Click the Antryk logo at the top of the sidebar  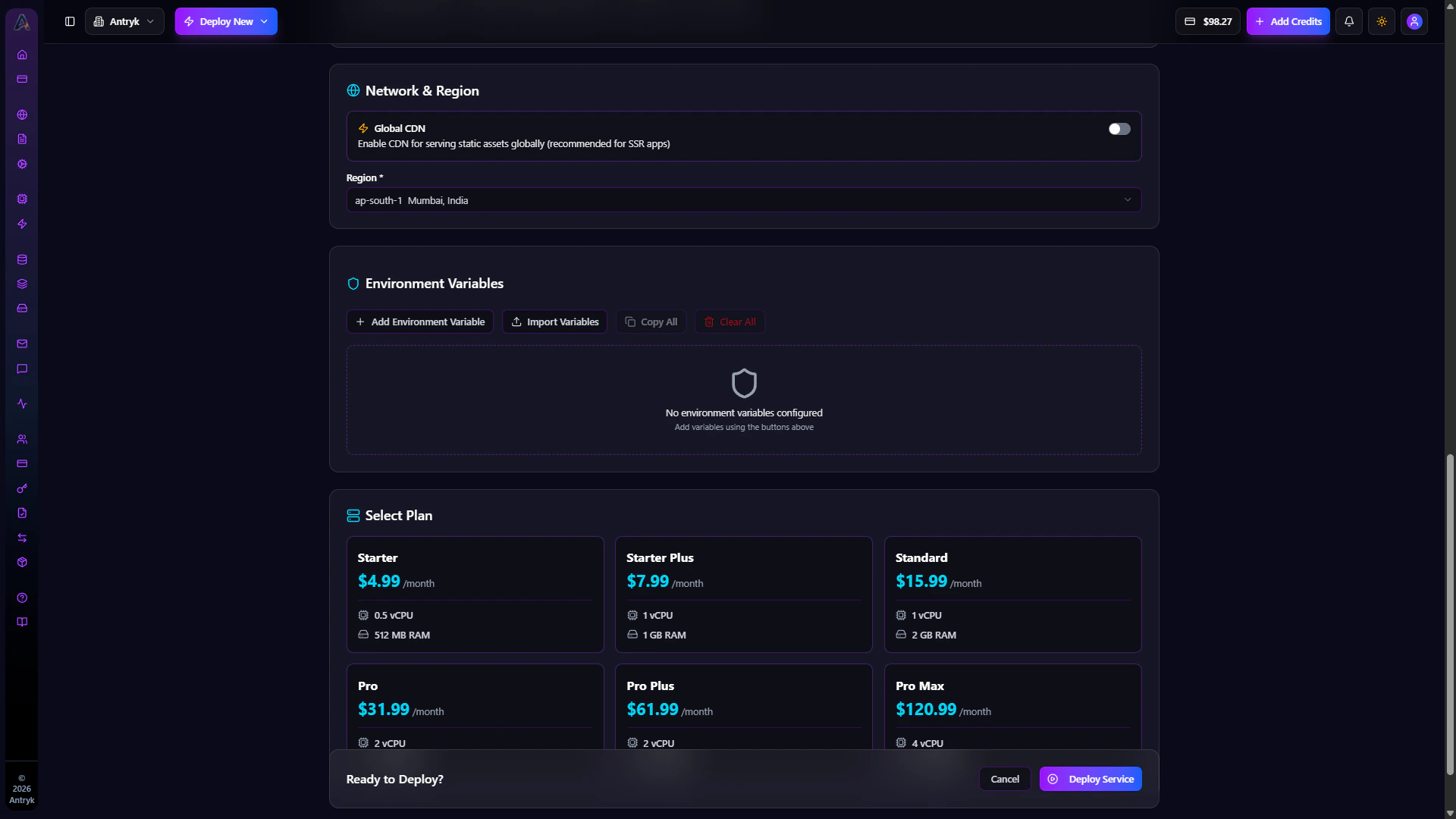point(22,22)
